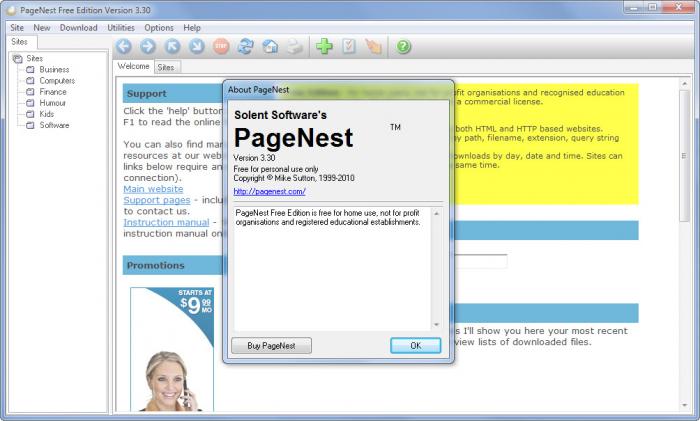The width and height of the screenshot is (700, 421).
Task: Open the Options menu
Action: tap(158, 28)
